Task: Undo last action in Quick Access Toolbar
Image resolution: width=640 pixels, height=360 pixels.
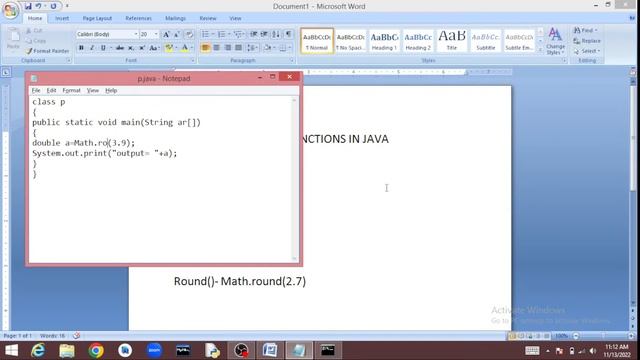Action: pyautogui.click(x=38, y=6)
